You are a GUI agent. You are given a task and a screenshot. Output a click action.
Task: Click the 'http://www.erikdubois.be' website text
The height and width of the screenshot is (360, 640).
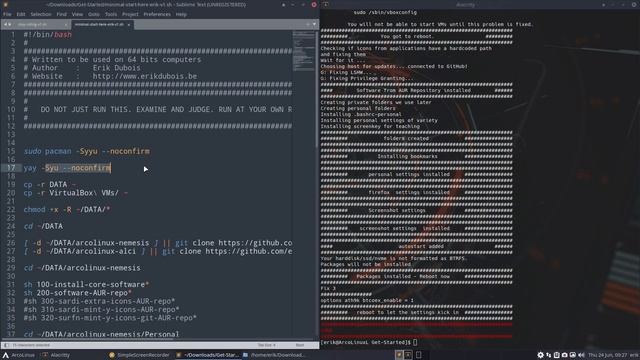click(x=144, y=76)
